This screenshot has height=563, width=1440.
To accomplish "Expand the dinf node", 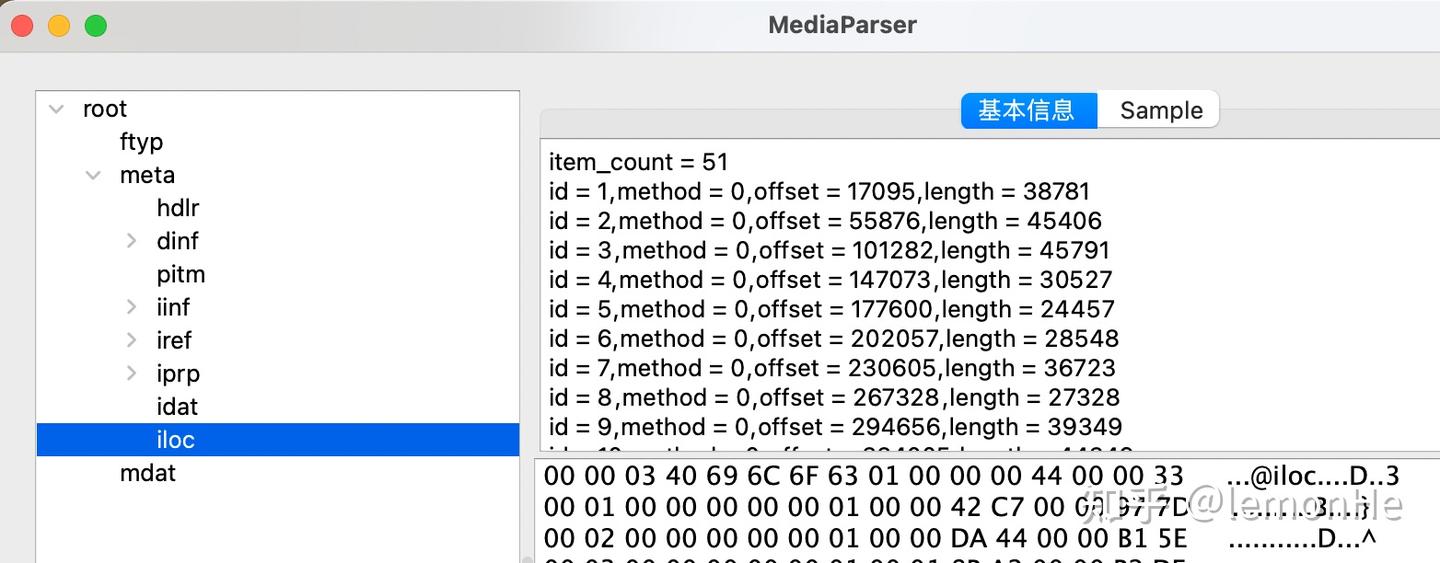I will [131, 241].
